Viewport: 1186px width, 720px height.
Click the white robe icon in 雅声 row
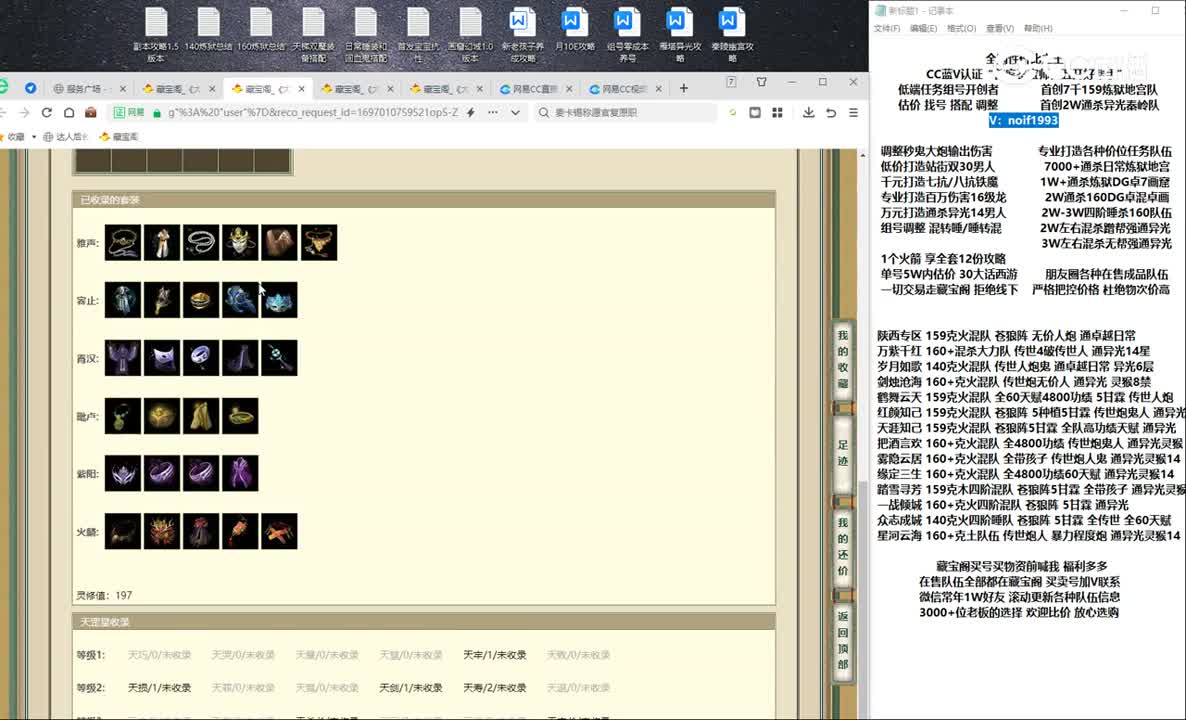click(162, 243)
